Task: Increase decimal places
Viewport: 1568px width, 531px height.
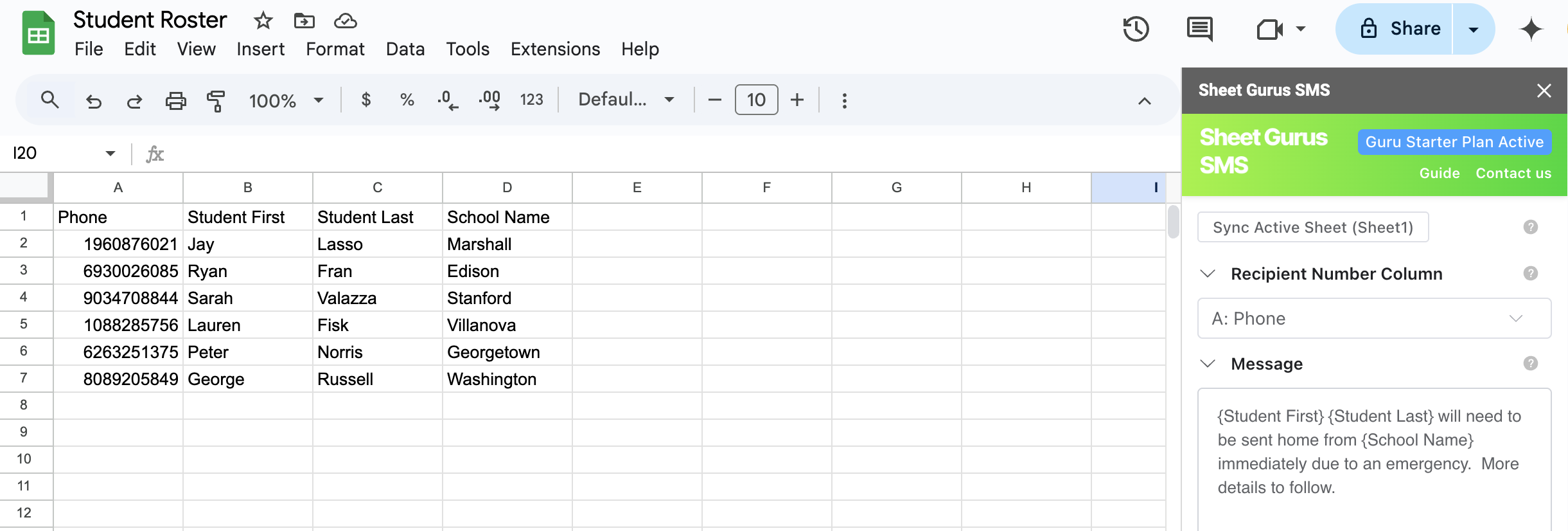Action: point(489,100)
